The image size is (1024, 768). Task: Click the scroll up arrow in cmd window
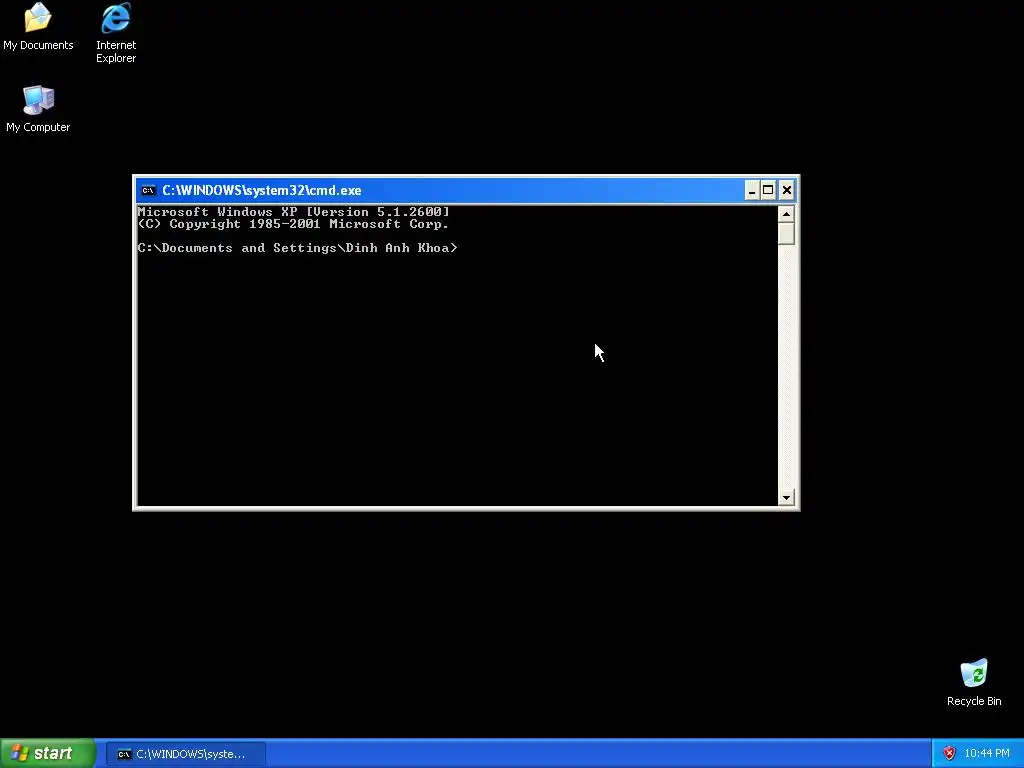tap(786, 214)
